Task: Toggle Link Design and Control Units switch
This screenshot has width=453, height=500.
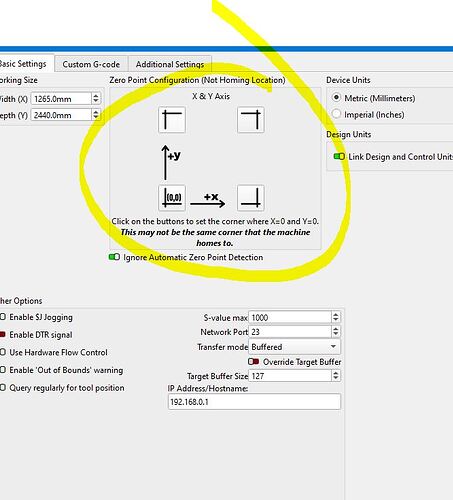Action: coord(339,156)
